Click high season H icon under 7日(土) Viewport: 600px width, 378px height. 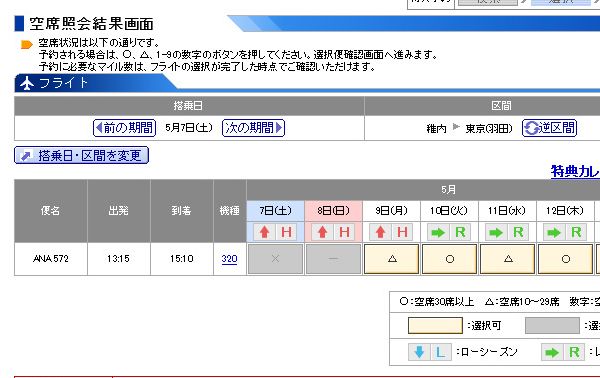(287, 232)
